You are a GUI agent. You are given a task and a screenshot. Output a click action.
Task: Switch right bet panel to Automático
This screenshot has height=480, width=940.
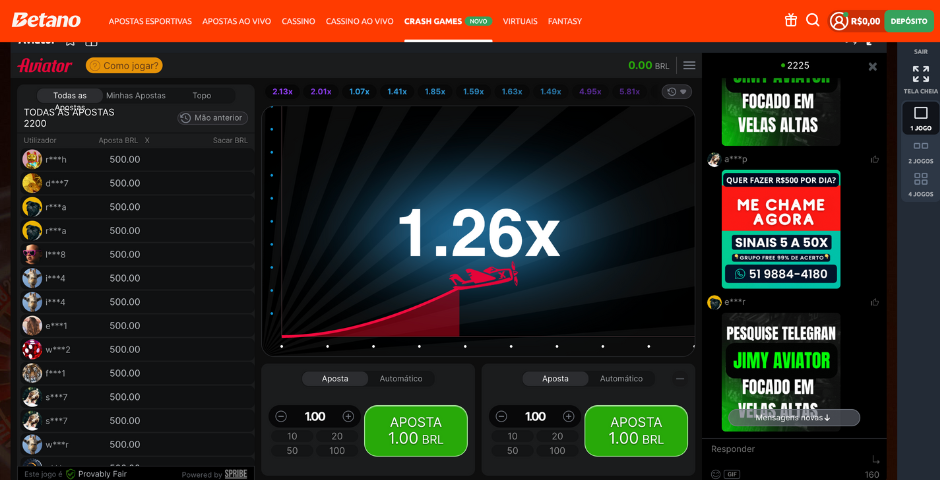click(621, 379)
